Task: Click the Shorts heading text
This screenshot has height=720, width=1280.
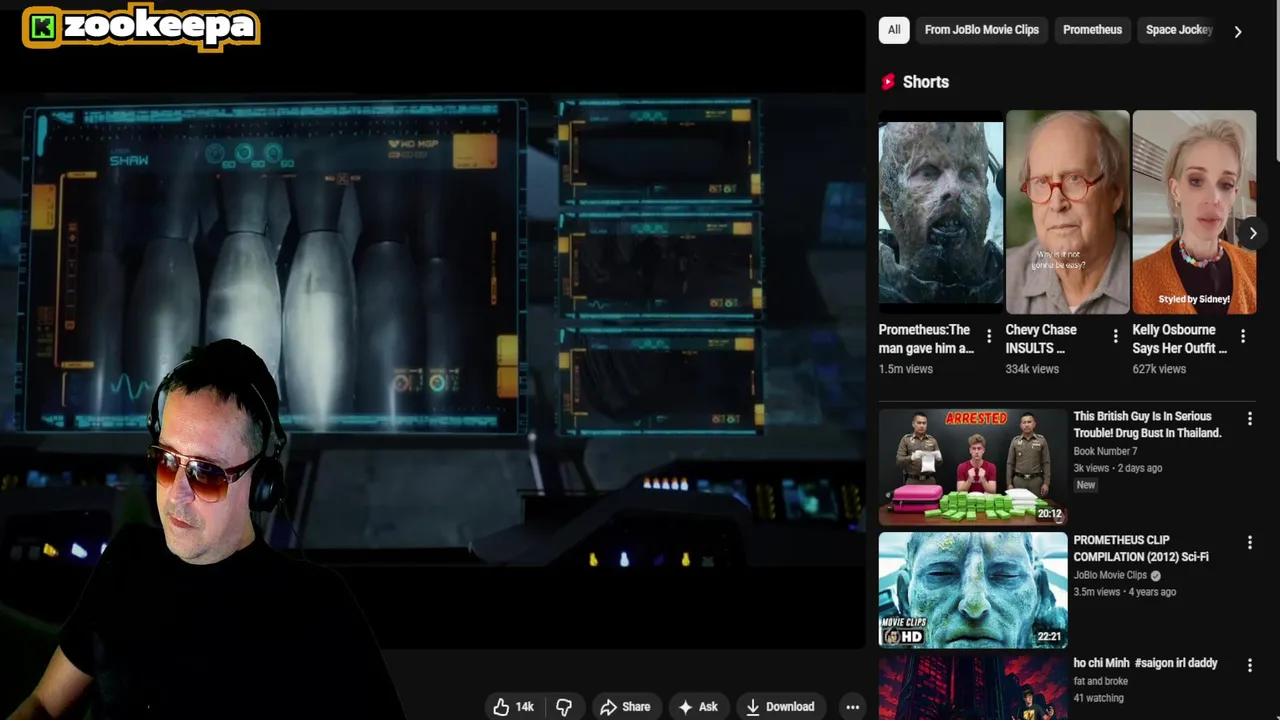Action: [926, 82]
